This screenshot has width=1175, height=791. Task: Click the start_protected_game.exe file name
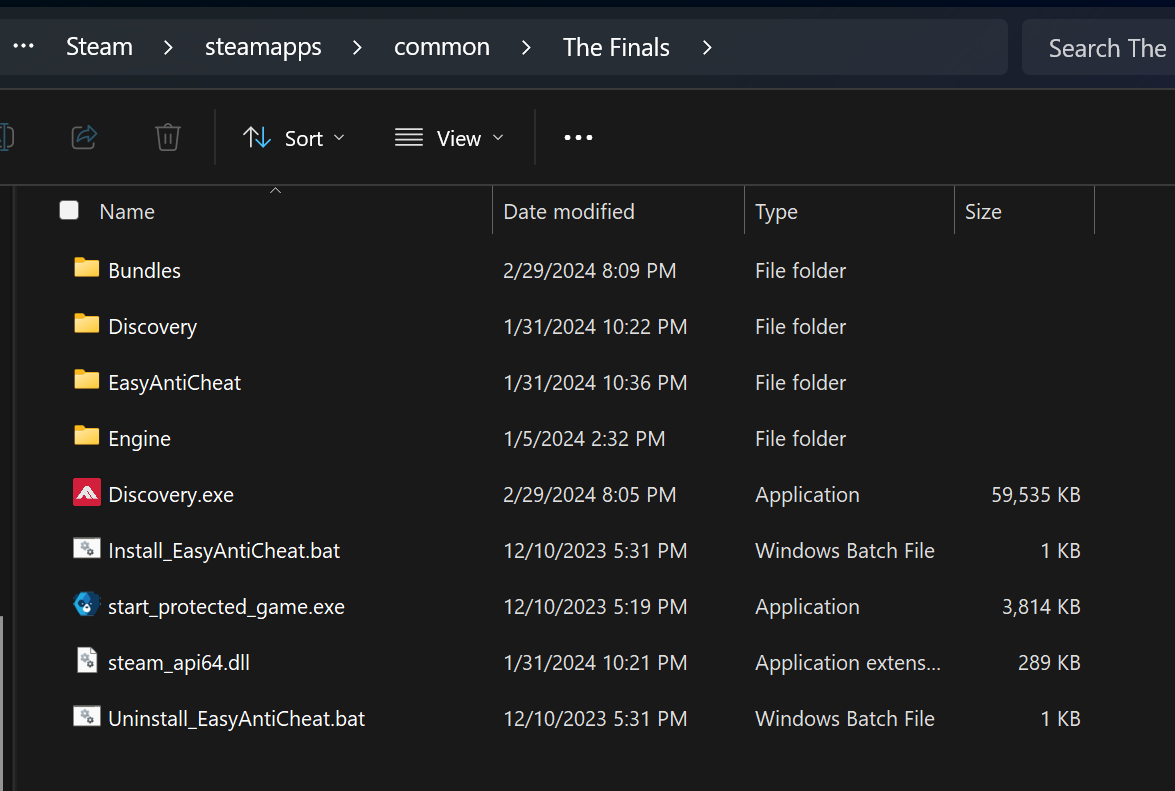click(226, 607)
